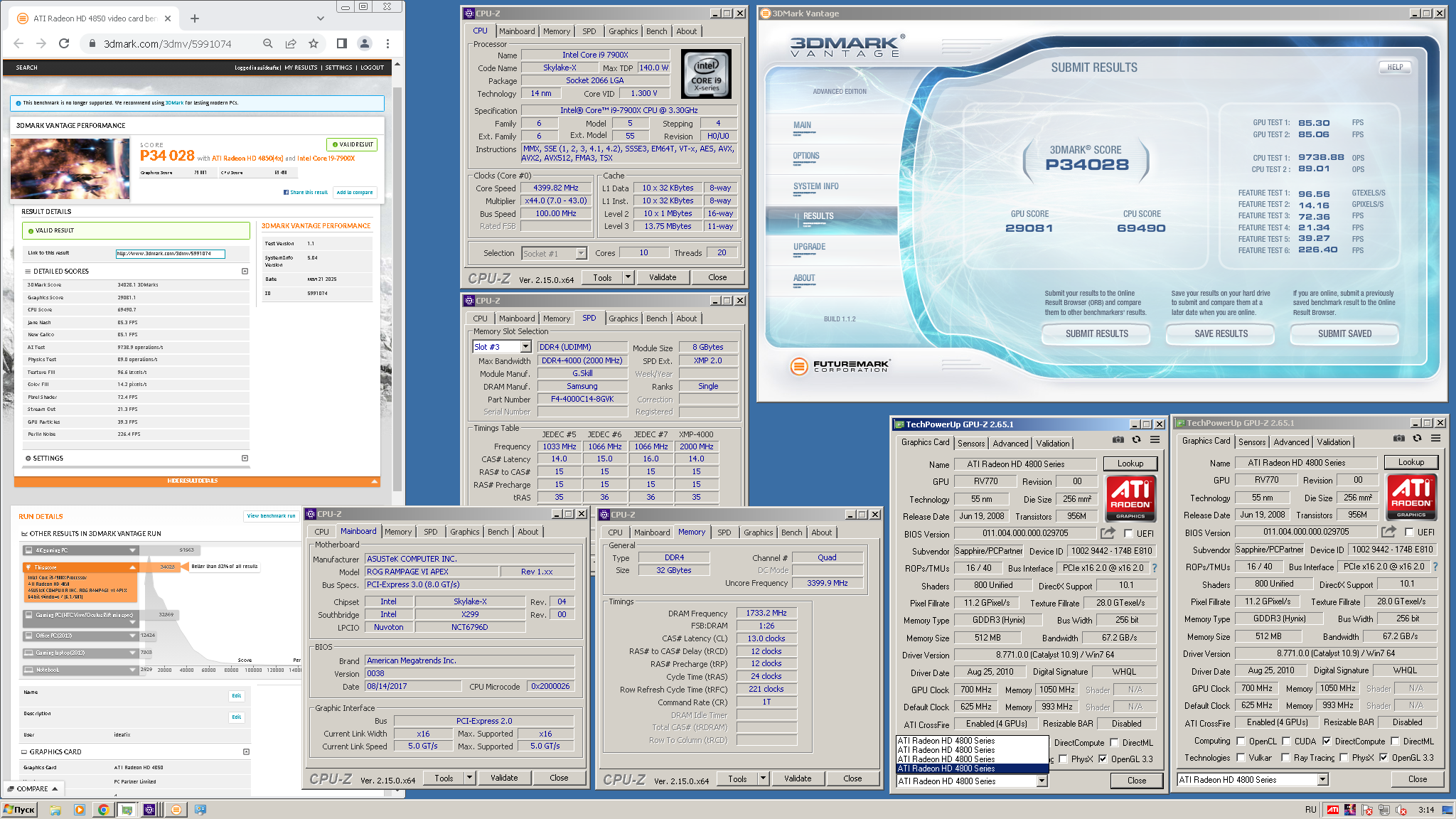Expand the Compare panel at page bottom
This screenshot has height=819, width=1456.
pos(33,788)
